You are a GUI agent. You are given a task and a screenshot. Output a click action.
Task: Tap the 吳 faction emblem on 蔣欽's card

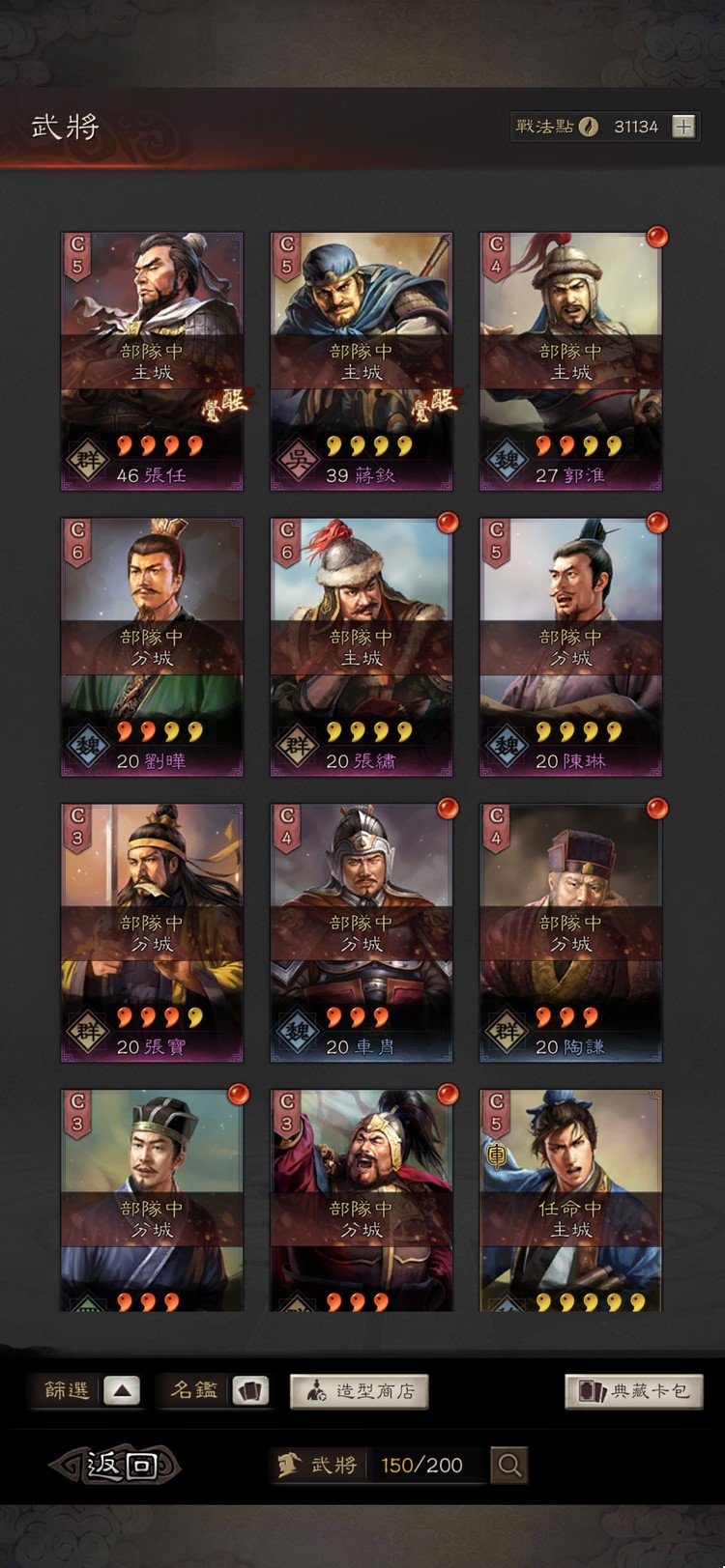297,460
